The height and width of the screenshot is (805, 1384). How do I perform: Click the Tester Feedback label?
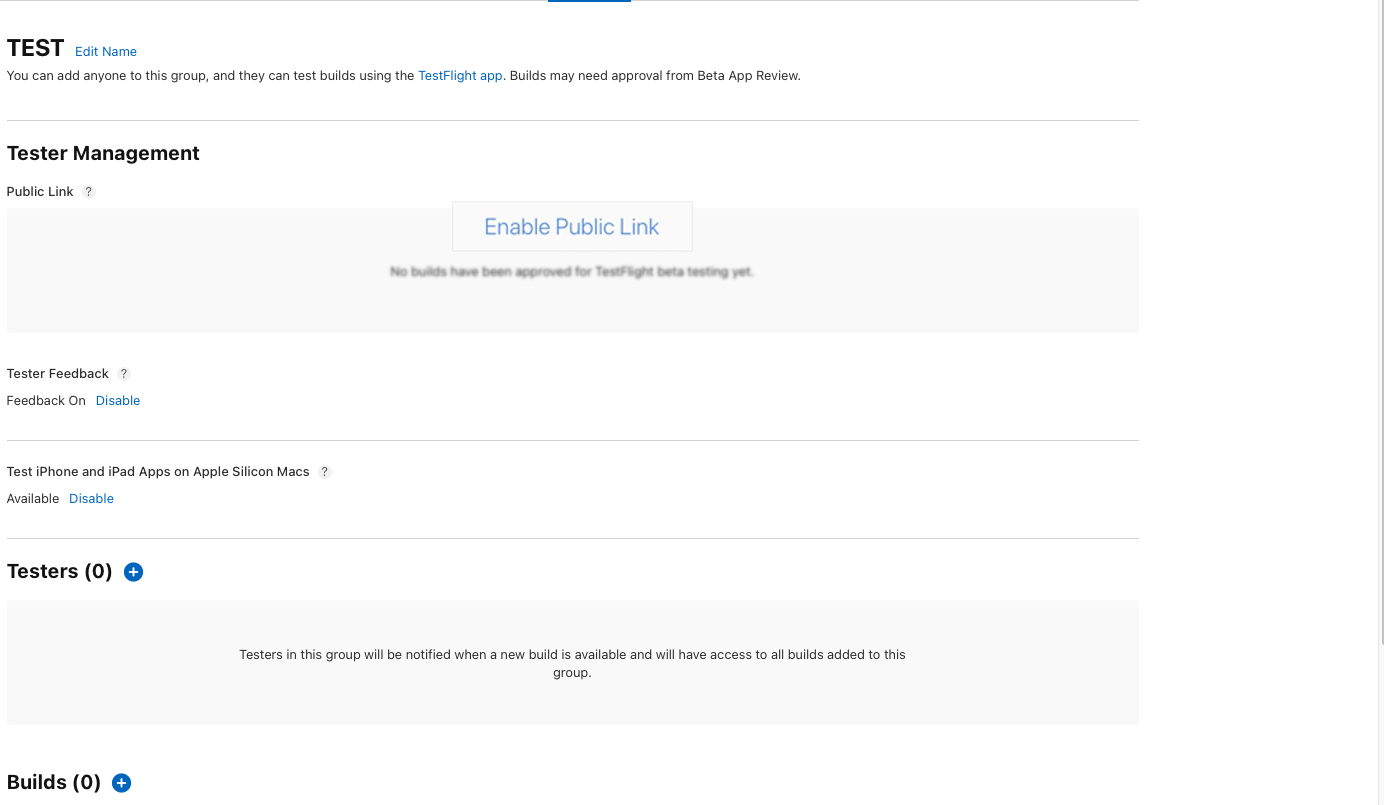click(58, 373)
